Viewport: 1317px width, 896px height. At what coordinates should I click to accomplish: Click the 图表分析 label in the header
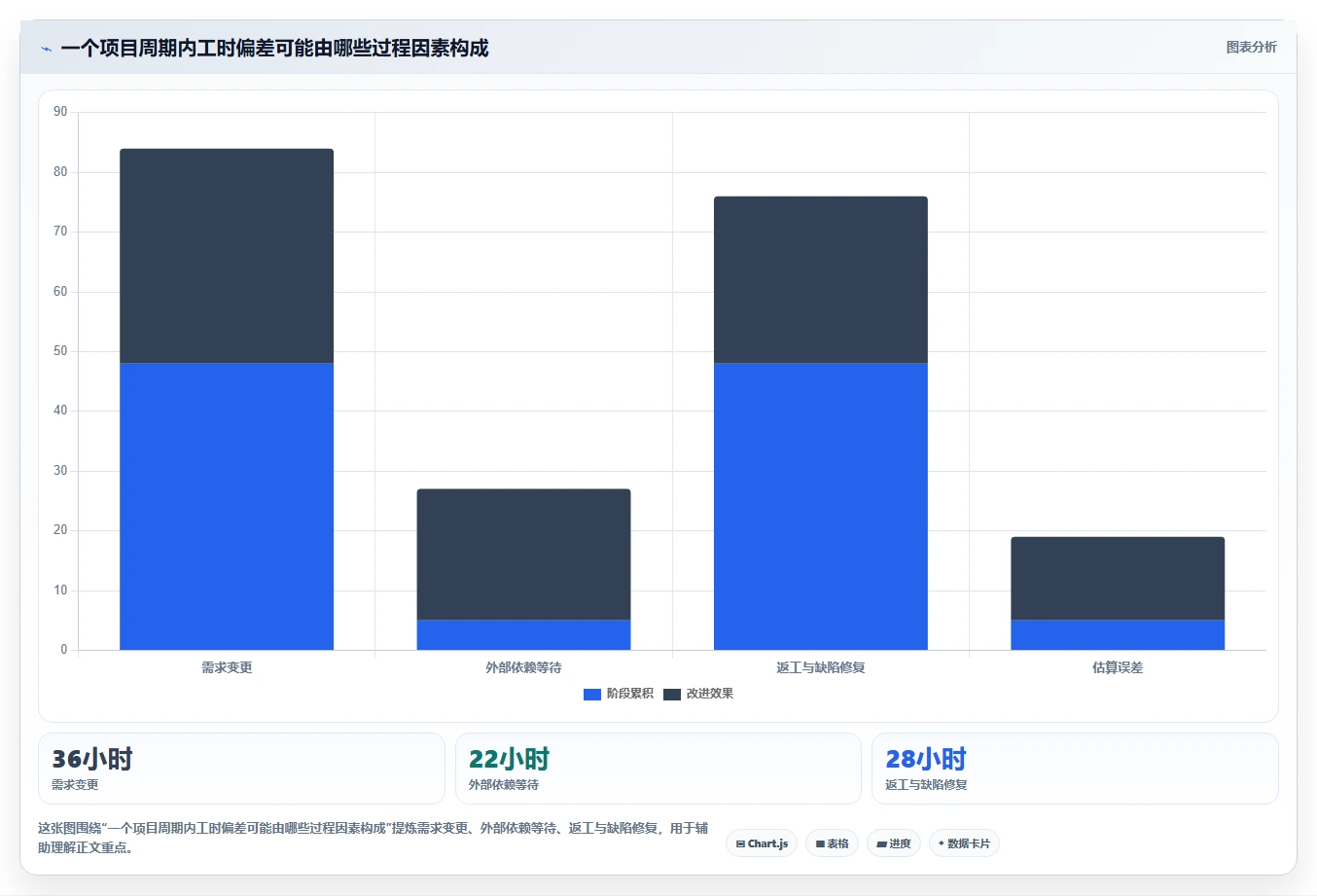[x=1251, y=47]
